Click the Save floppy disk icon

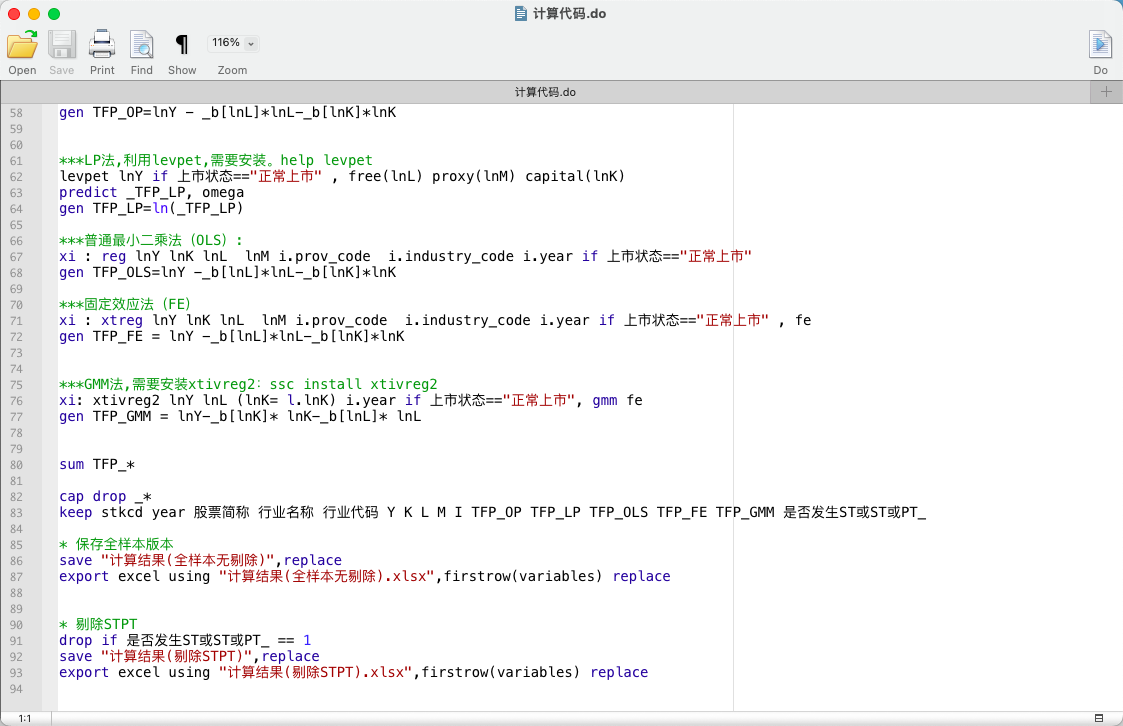(62, 45)
